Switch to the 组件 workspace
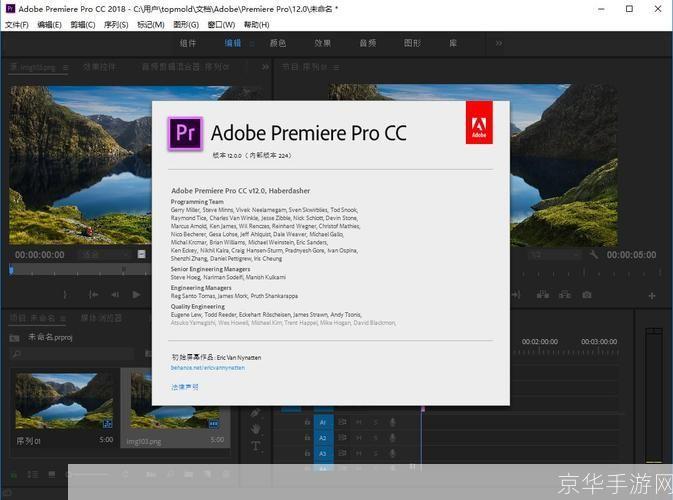 coord(188,43)
